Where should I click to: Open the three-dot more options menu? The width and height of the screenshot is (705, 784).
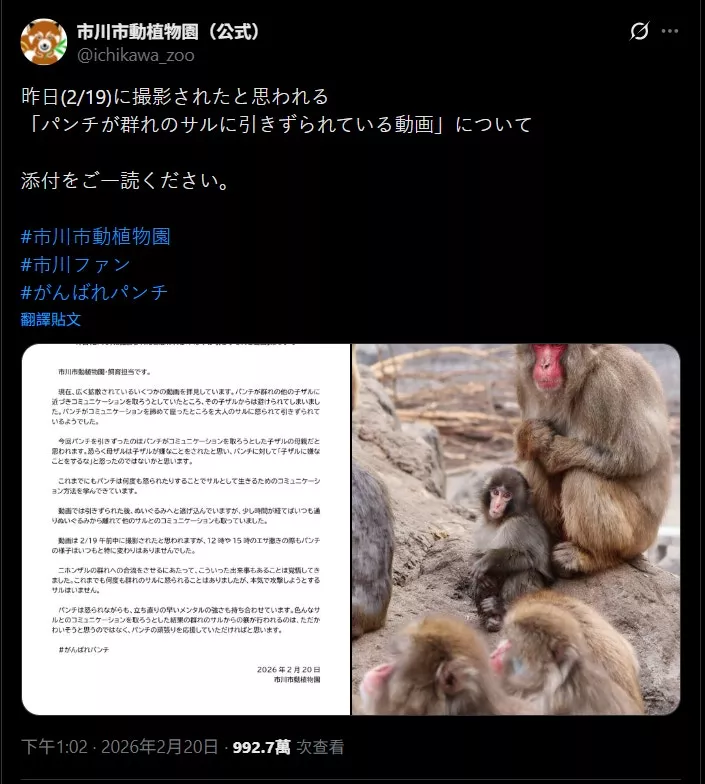670,31
